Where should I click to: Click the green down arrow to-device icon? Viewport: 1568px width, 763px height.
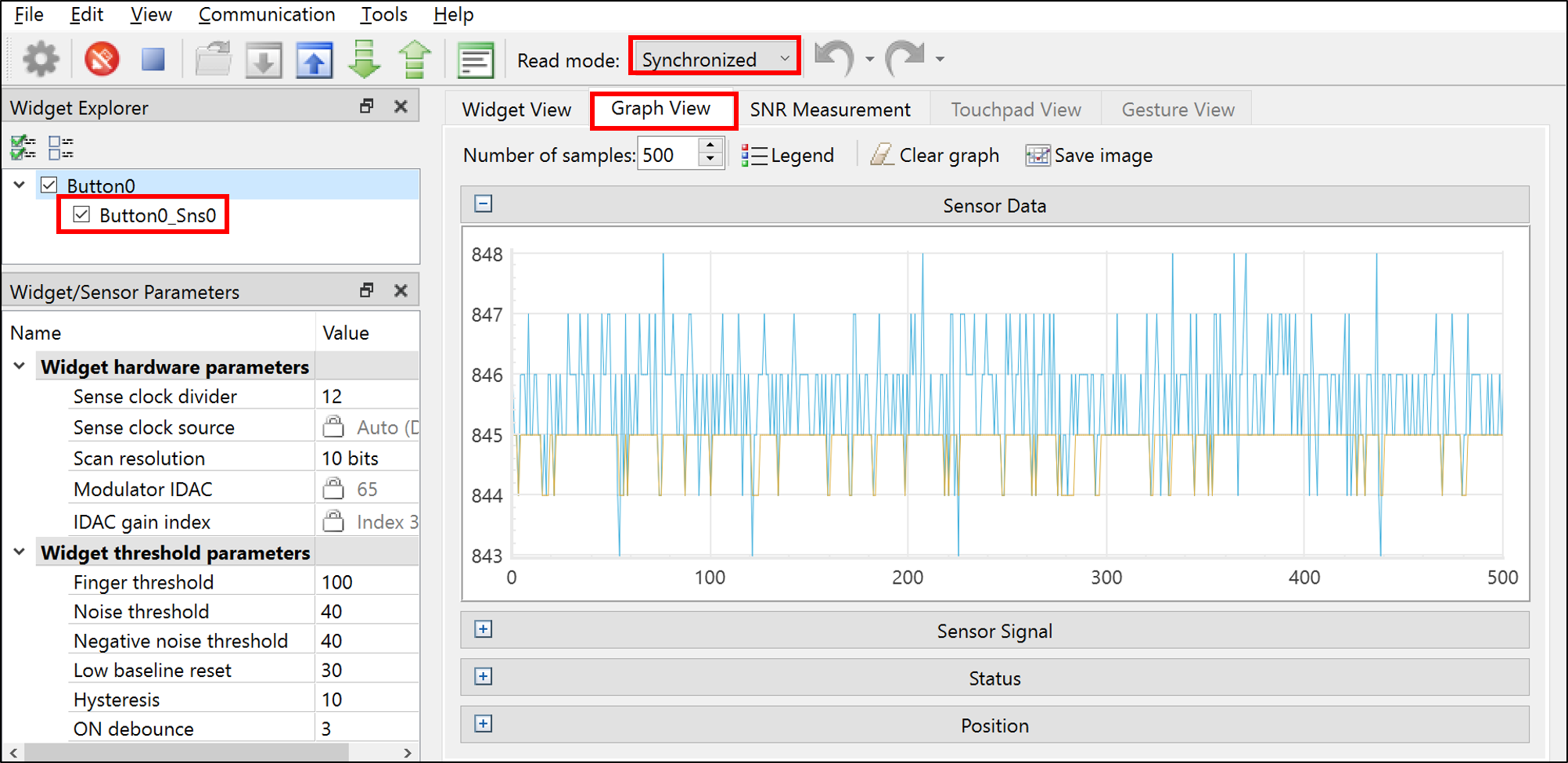(x=364, y=59)
